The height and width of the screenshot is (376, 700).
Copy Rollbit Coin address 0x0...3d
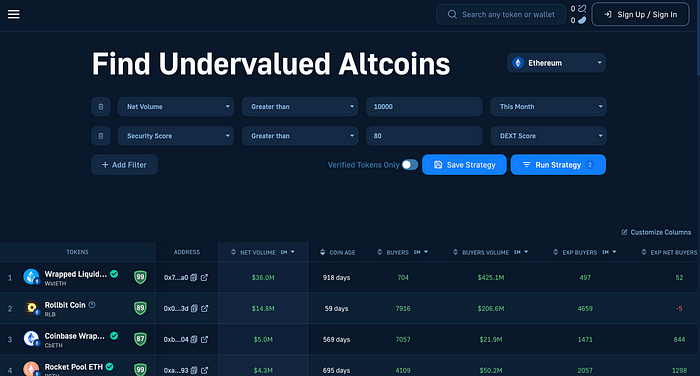click(194, 308)
